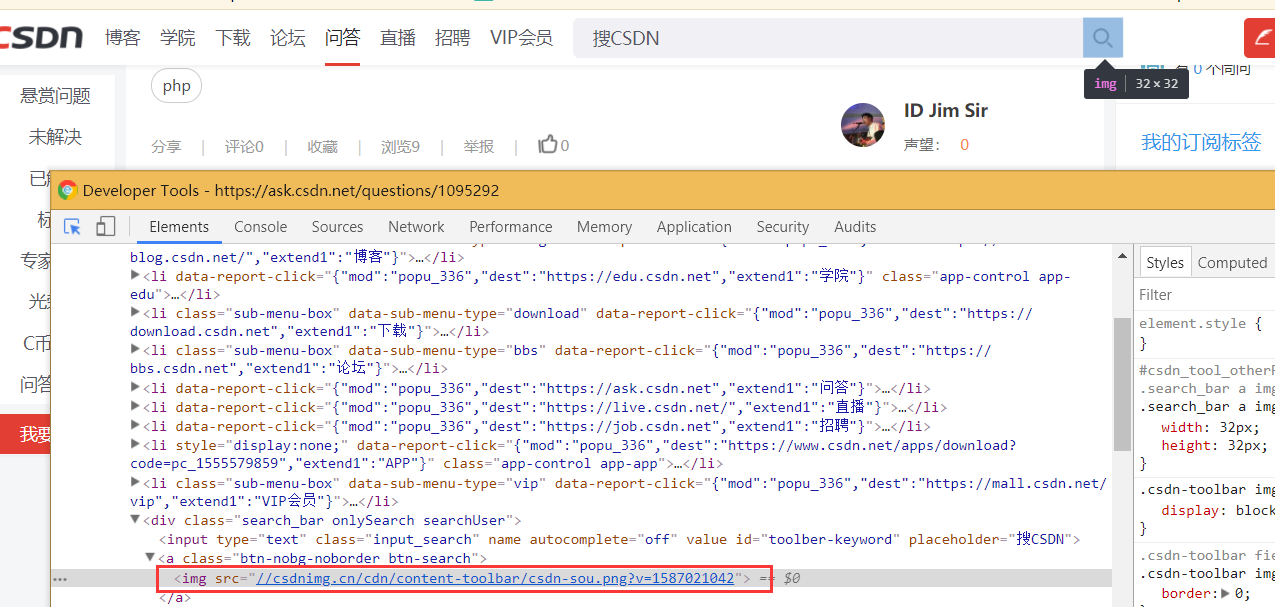Click 举报 to report the question

[479, 146]
